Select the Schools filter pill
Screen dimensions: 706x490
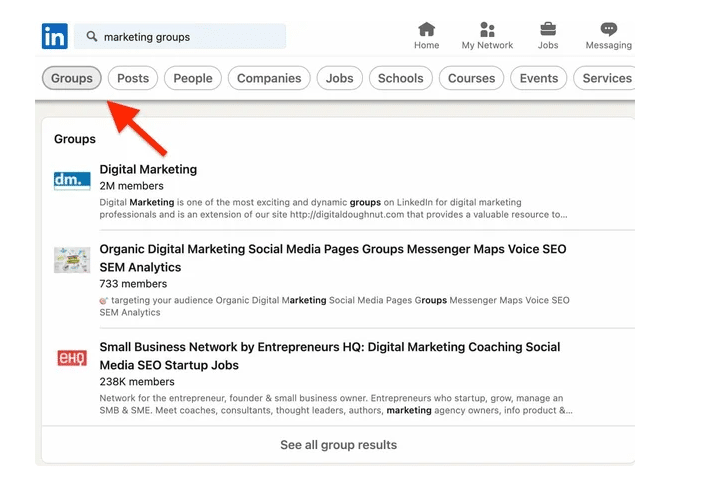[x=401, y=78]
